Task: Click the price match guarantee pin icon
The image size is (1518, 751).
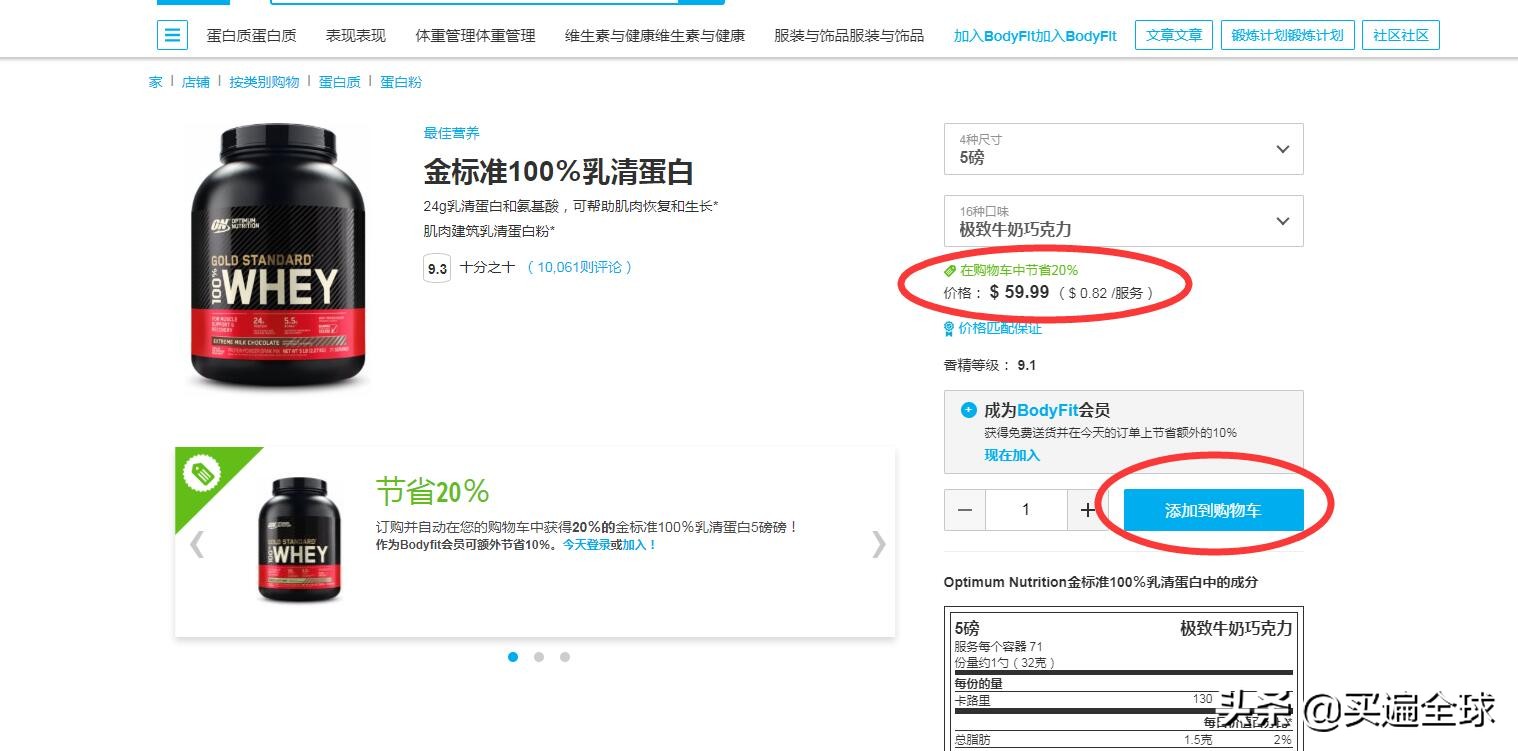Action: tap(948, 327)
